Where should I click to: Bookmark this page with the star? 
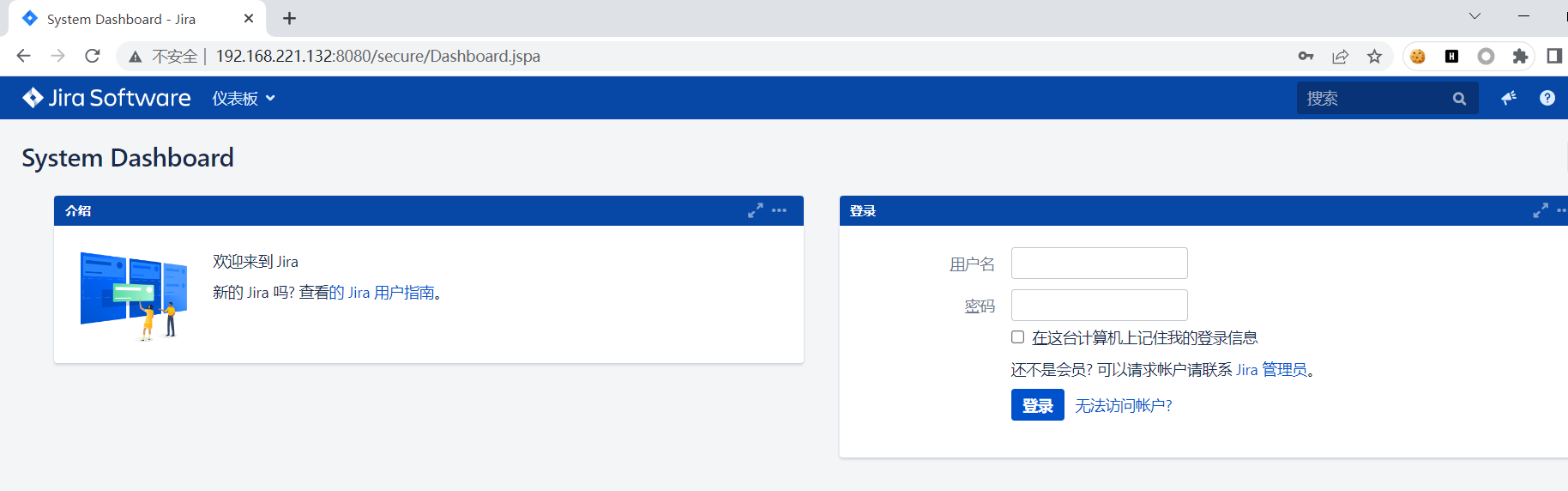click(1374, 56)
